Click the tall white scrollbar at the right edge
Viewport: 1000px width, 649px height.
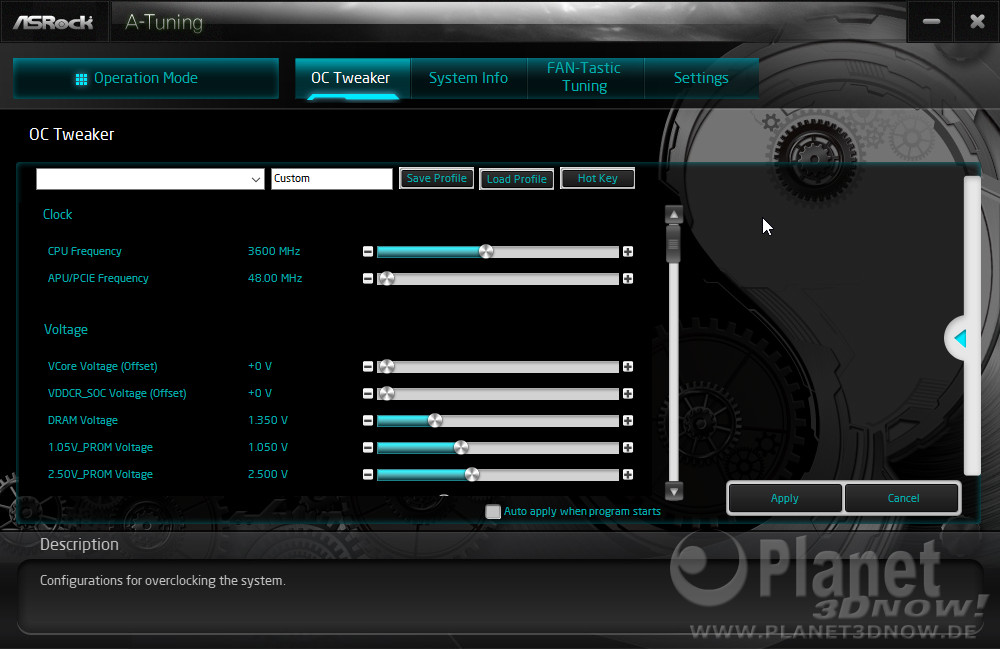pos(972,326)
